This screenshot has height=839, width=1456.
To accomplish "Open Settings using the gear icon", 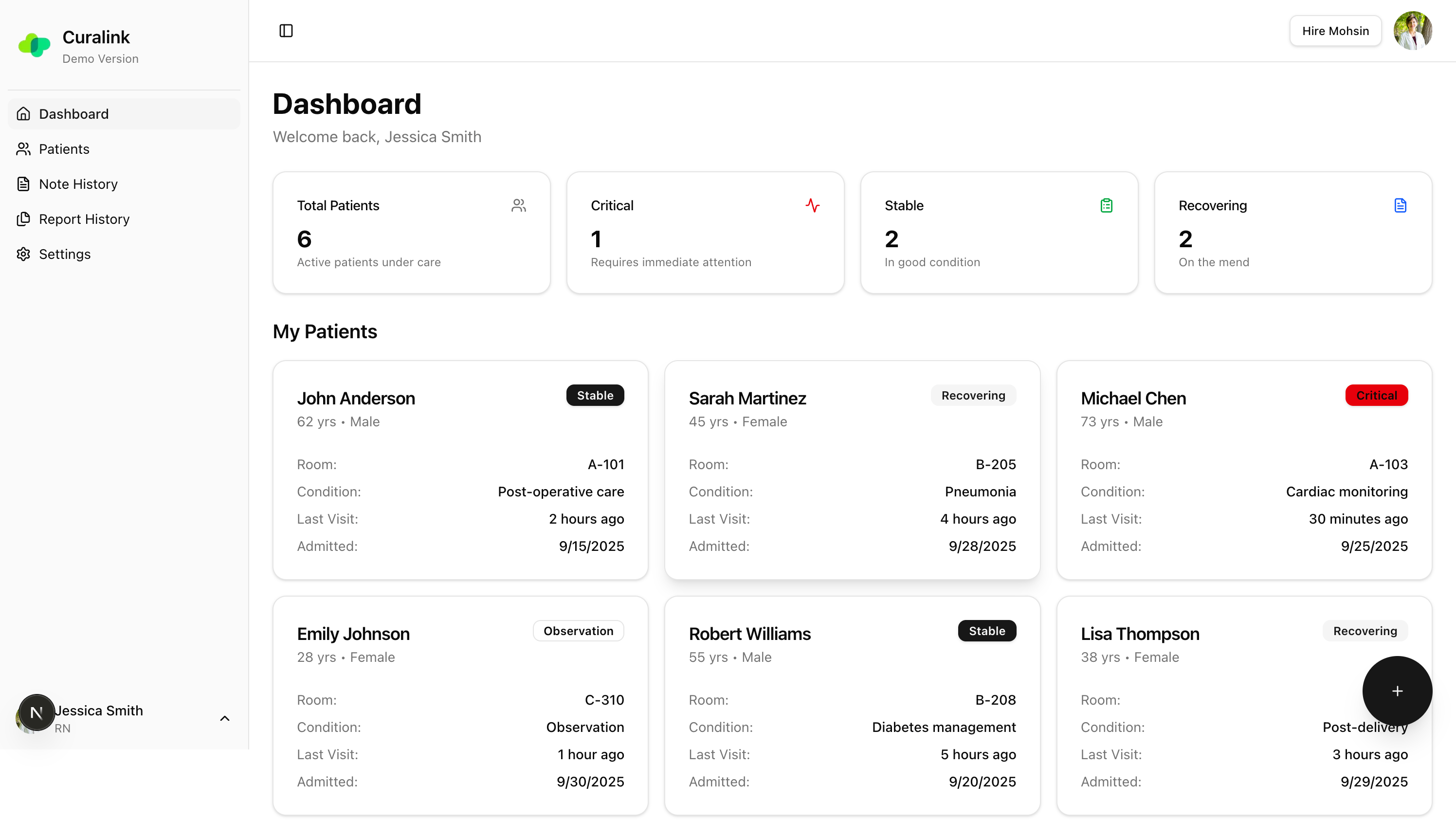I will pos(23,254).
